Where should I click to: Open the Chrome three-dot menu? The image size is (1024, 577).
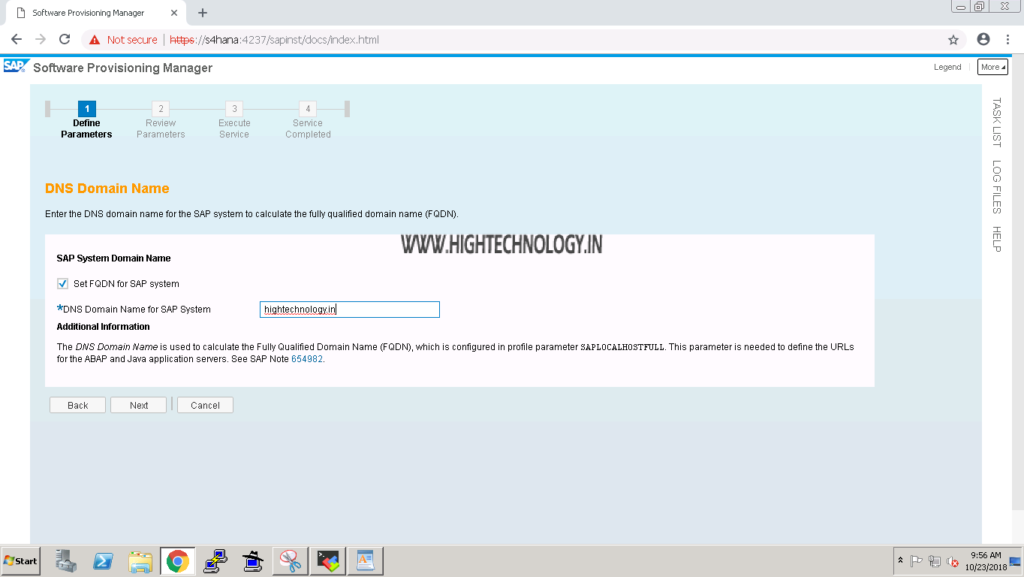click(x=1008, y=40)
